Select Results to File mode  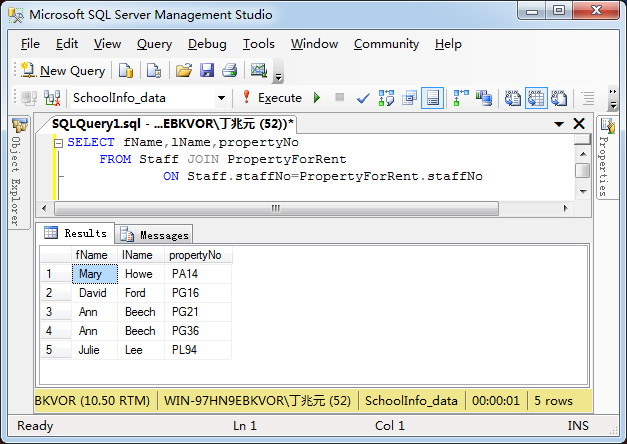[x=559, y=98]
